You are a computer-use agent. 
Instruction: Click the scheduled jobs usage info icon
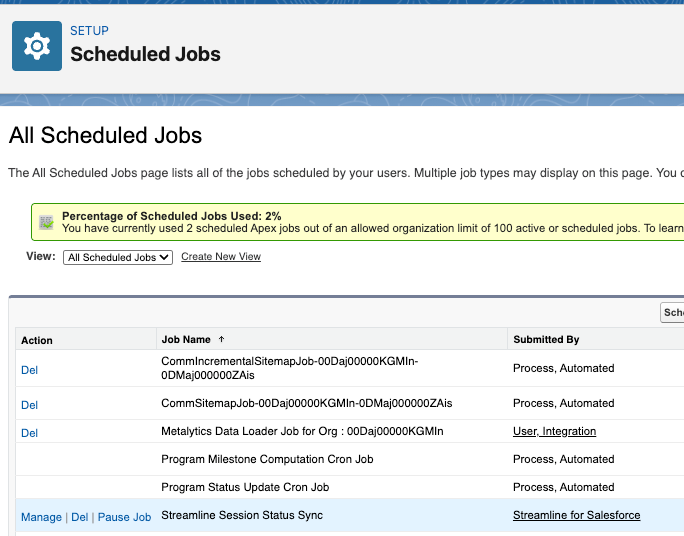pyautogui.click(x=46, y=222)
